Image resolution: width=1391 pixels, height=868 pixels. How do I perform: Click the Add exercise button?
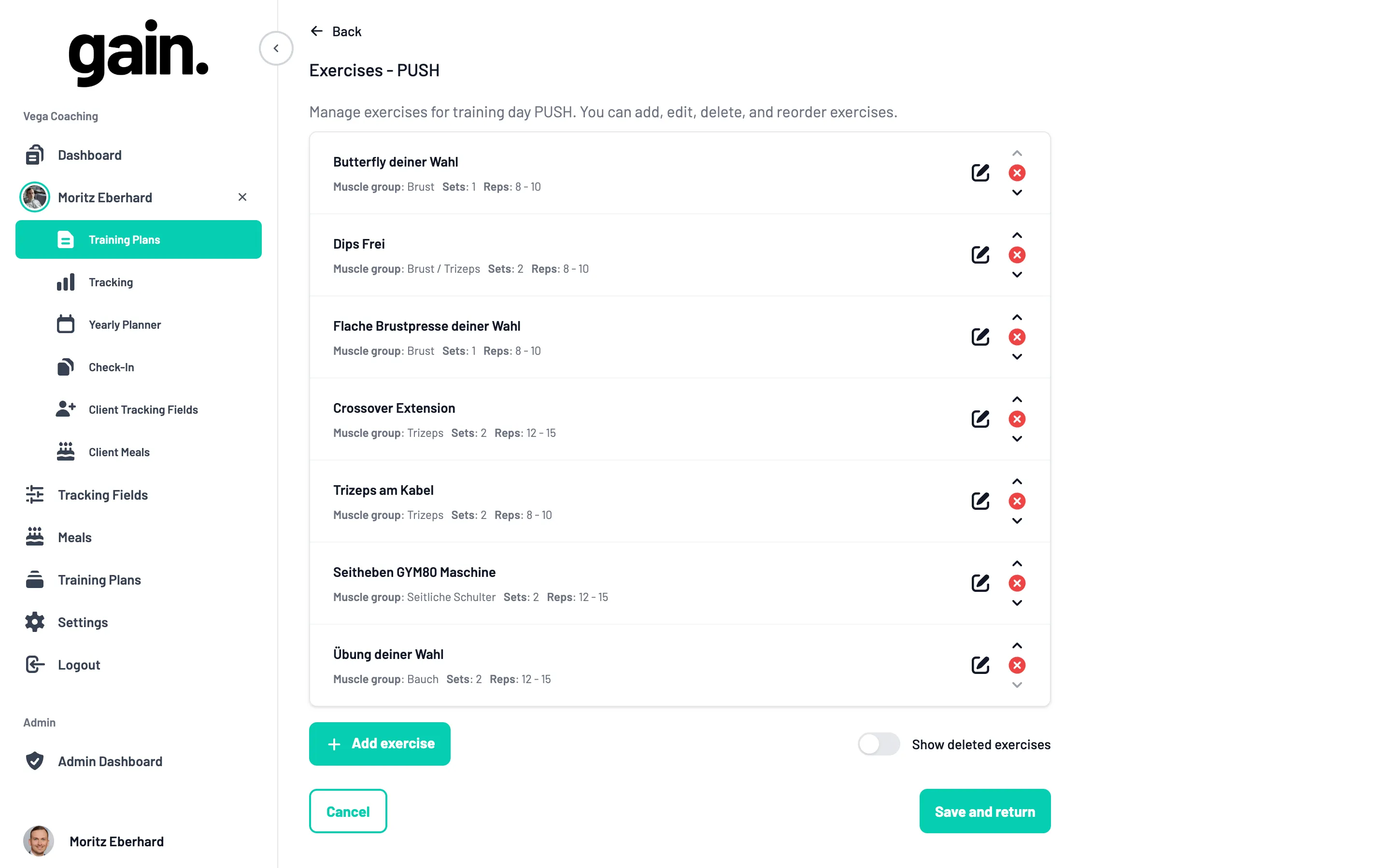pos(380,743)
